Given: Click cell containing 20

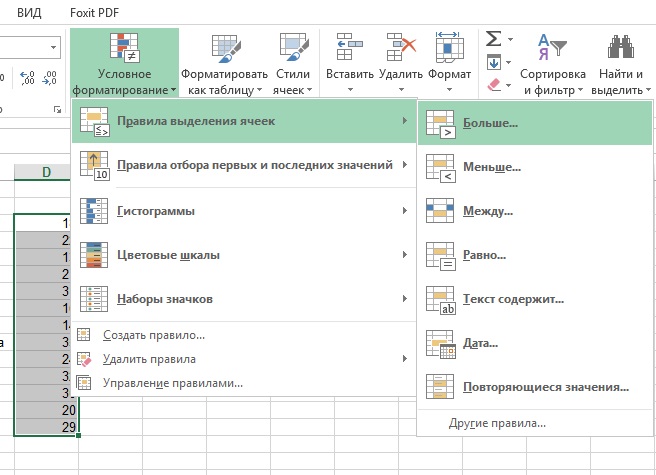Looking at the screenshot, I should pos(46,410).
